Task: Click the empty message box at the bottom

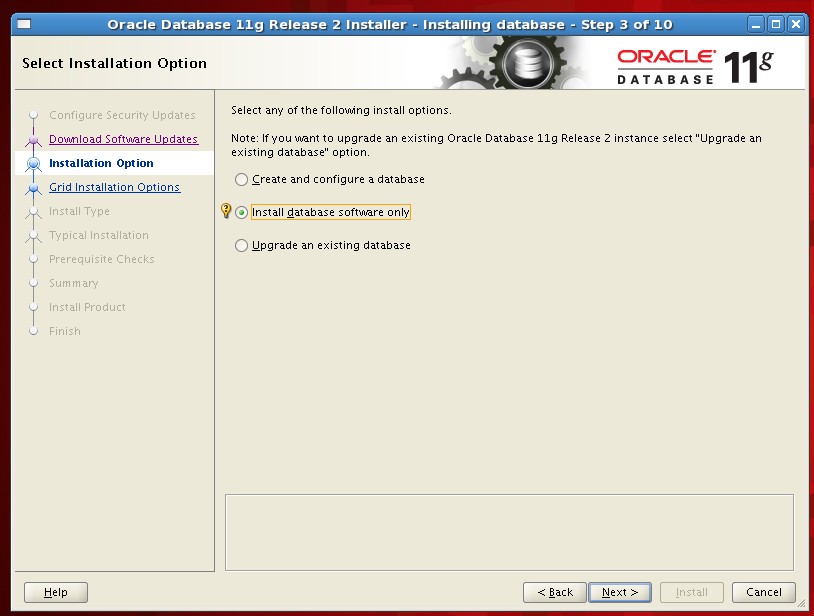Action: [509, 532]
